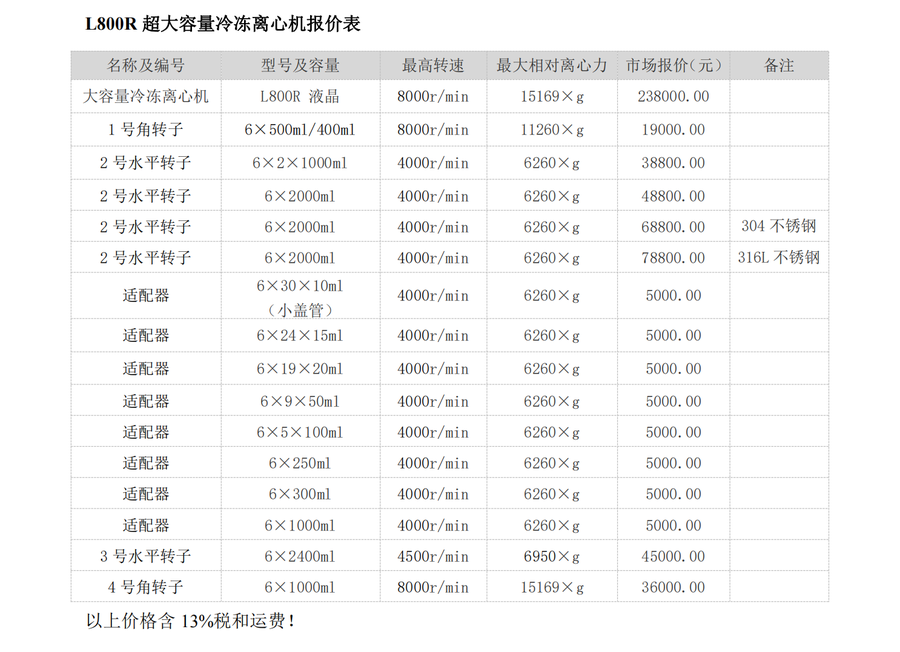Click cell '6×500ml/400ml'

point(300,129)
